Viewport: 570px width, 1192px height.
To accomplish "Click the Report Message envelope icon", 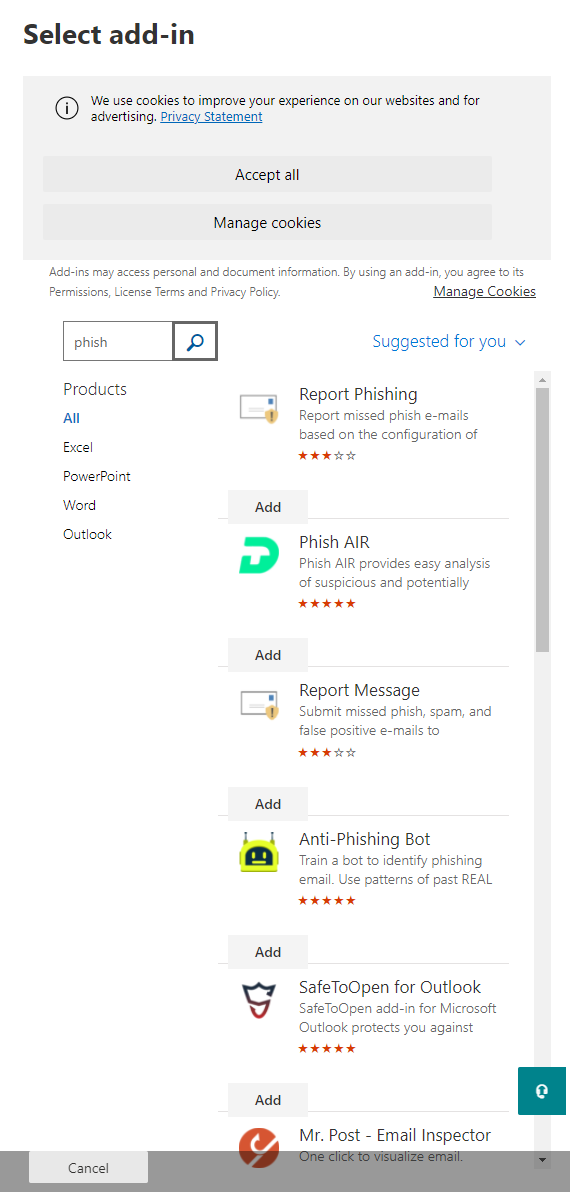I will tap(259, 705).
